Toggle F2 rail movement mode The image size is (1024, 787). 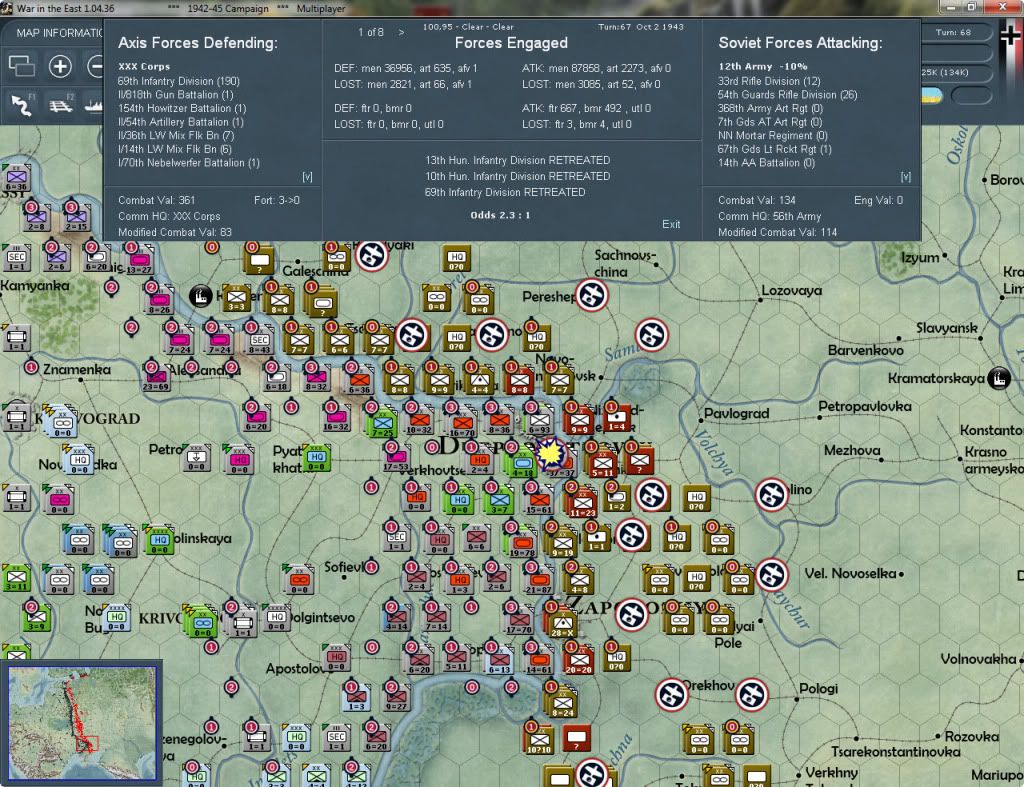(x=61, y=104)
